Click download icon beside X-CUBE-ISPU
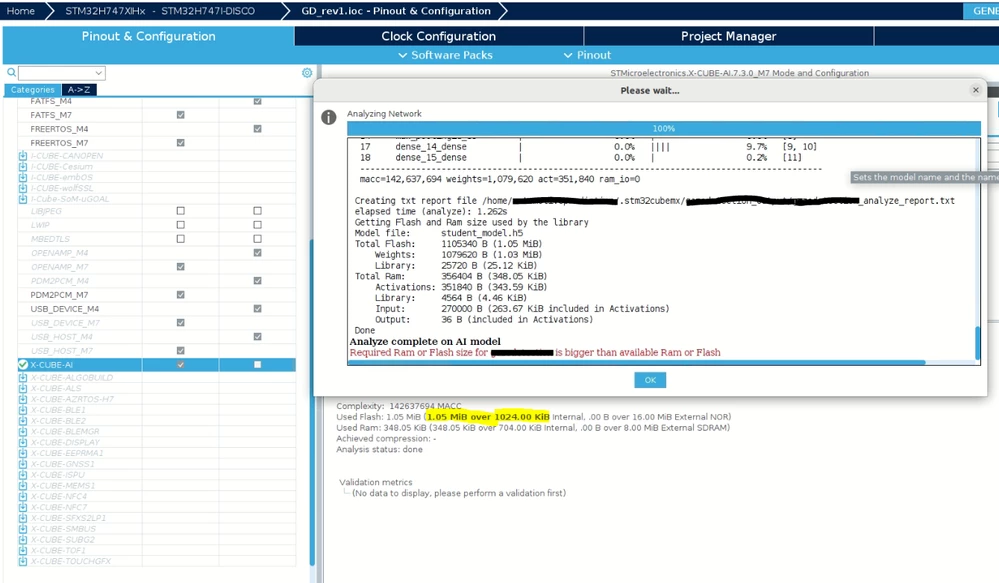The width and height of the screenshot is (999, 583). point(23,475)
